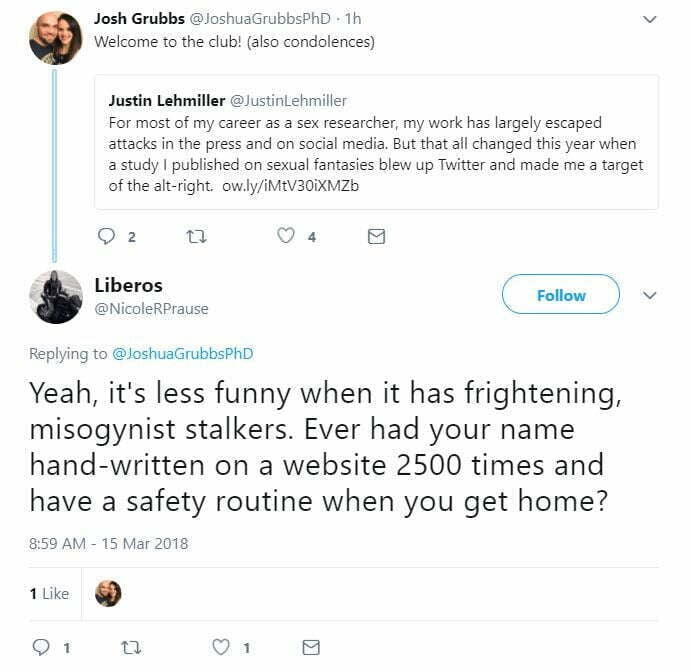Open tweet timestamp 8:59 AM - 15 Mar 2018

point(109,544)
